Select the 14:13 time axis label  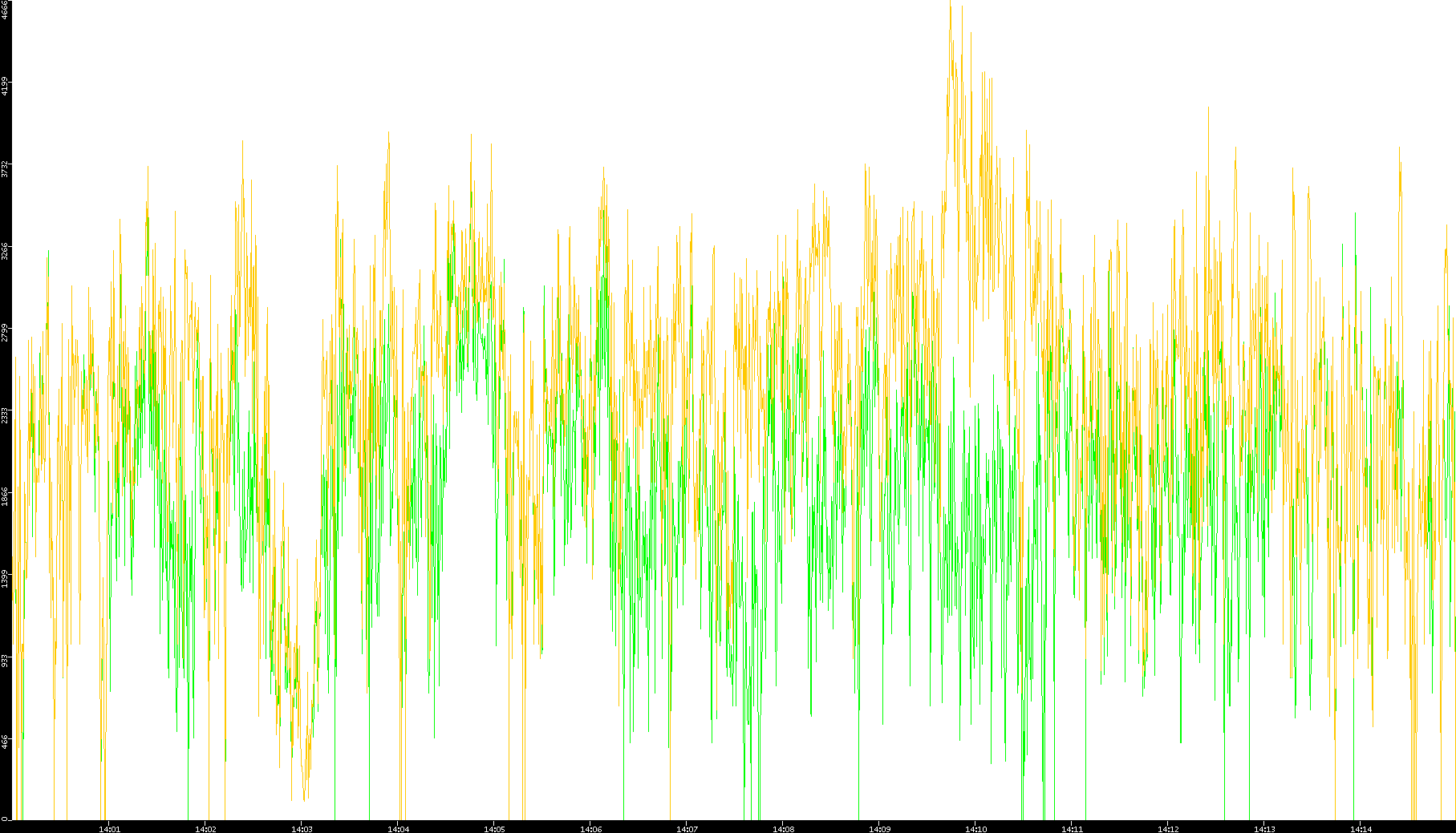[x=1265, y=829]
